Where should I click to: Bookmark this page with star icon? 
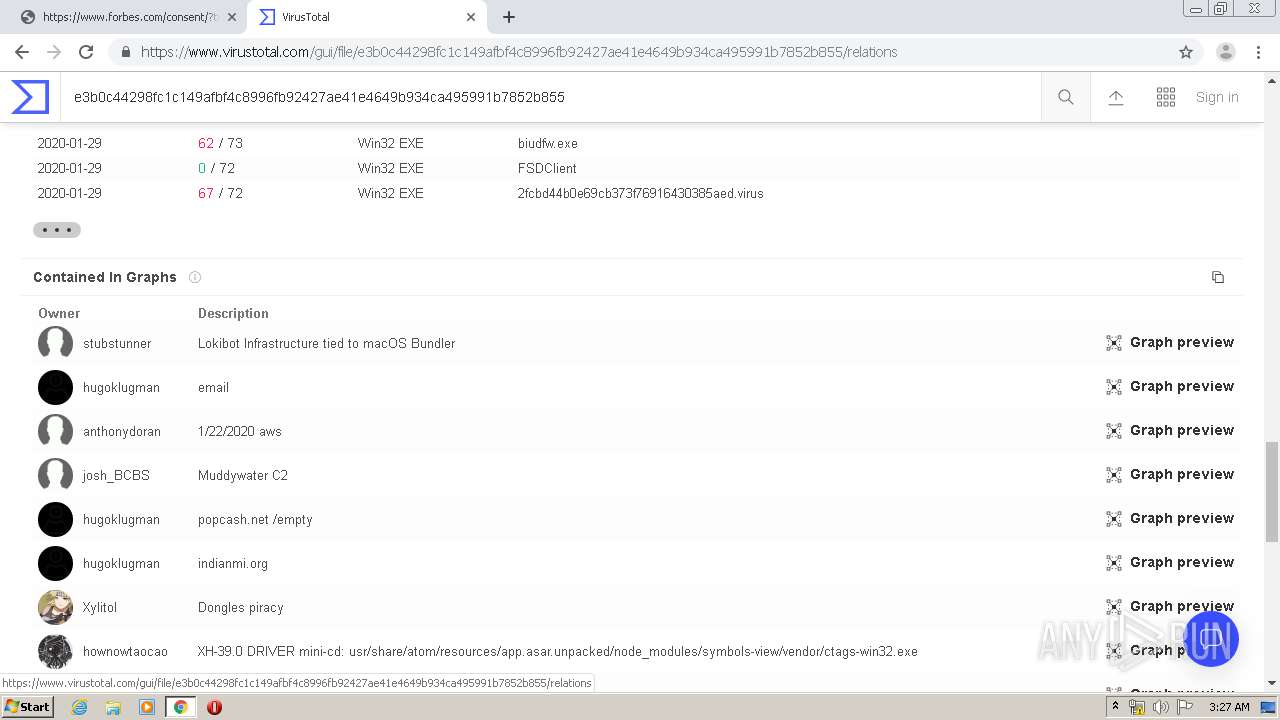1186,52
